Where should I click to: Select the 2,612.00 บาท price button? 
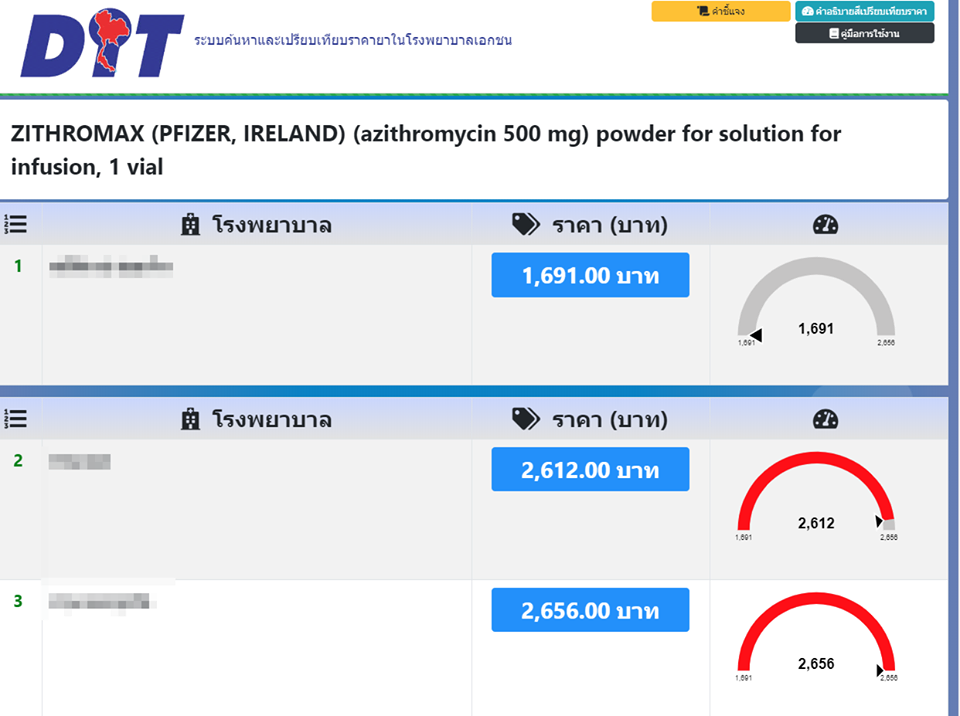click(x=590, y=470)
